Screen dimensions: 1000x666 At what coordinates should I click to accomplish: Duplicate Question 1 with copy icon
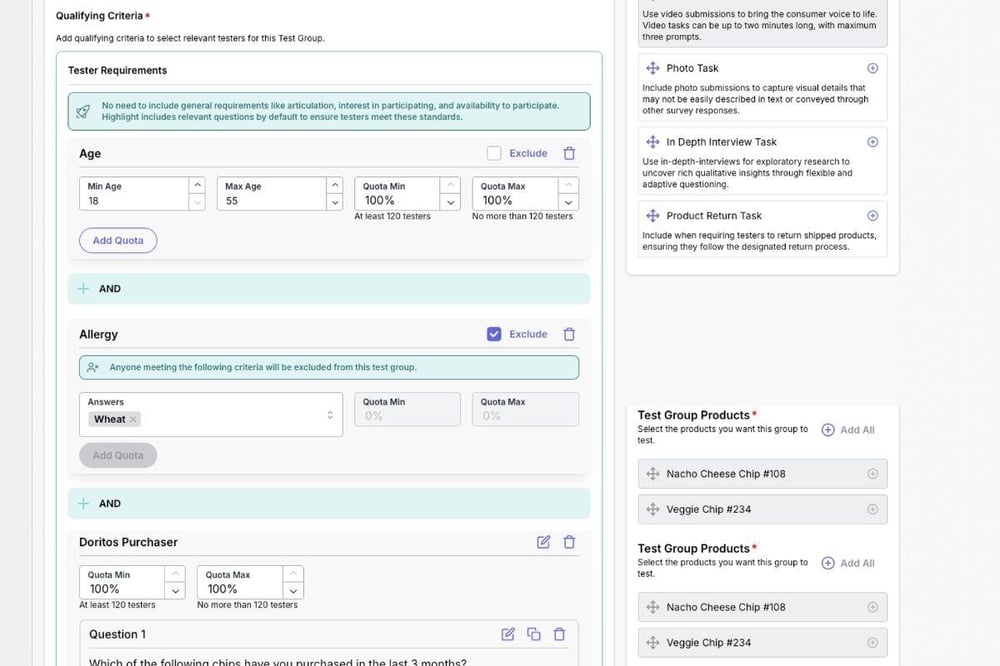coord(534,634)
